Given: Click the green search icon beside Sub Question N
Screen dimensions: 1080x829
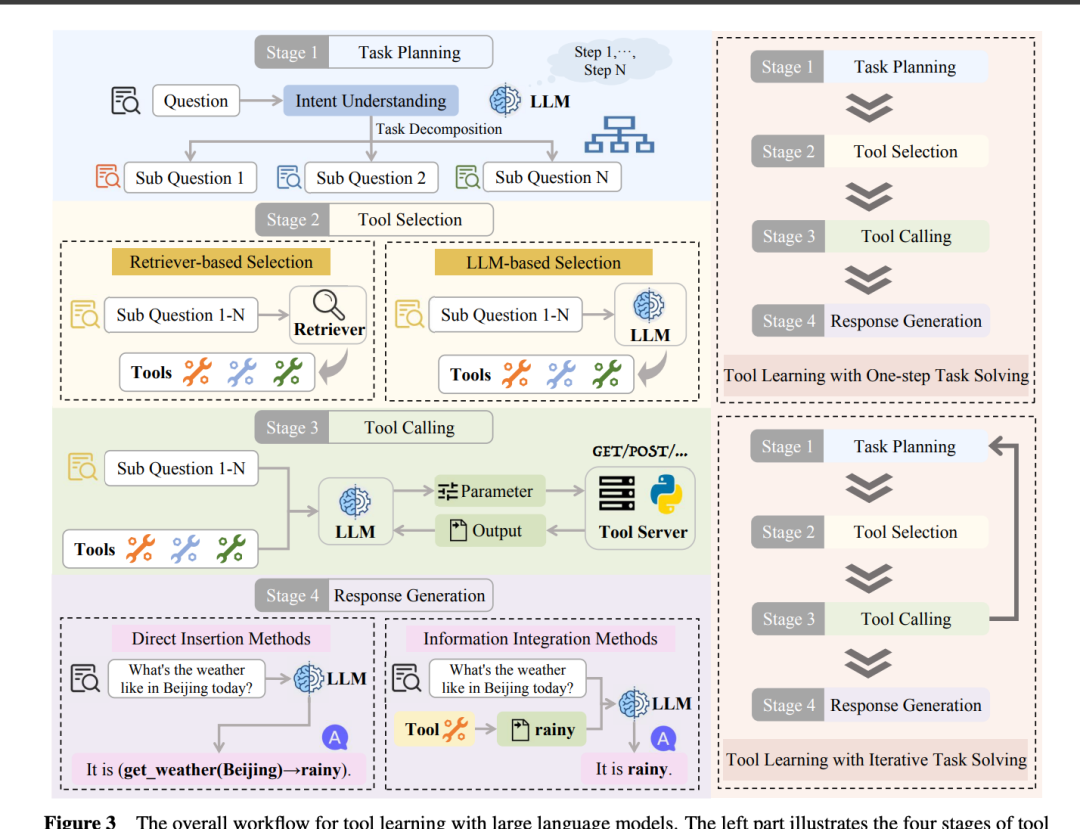Looking at the screenshot, I should [468, 177].
